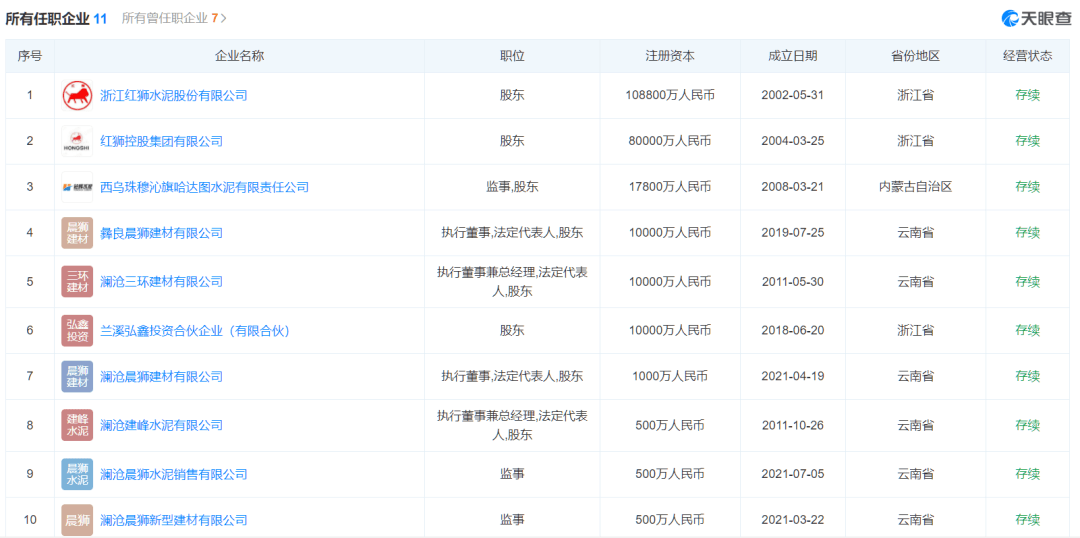Screen dimensions: 1080x538
Task: Click the 建峰水泥 company icon
Action: tap(77, 425)
